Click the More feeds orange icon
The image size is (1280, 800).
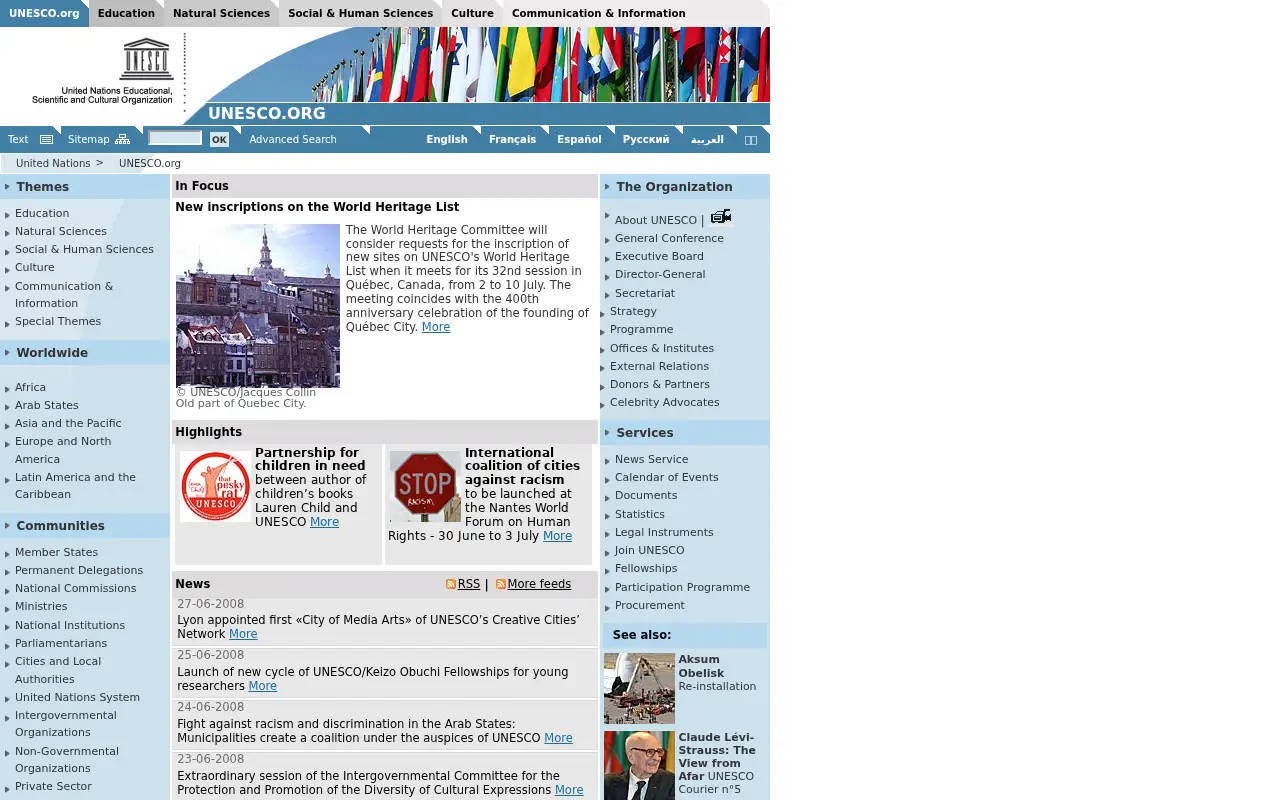coord(501,584)
